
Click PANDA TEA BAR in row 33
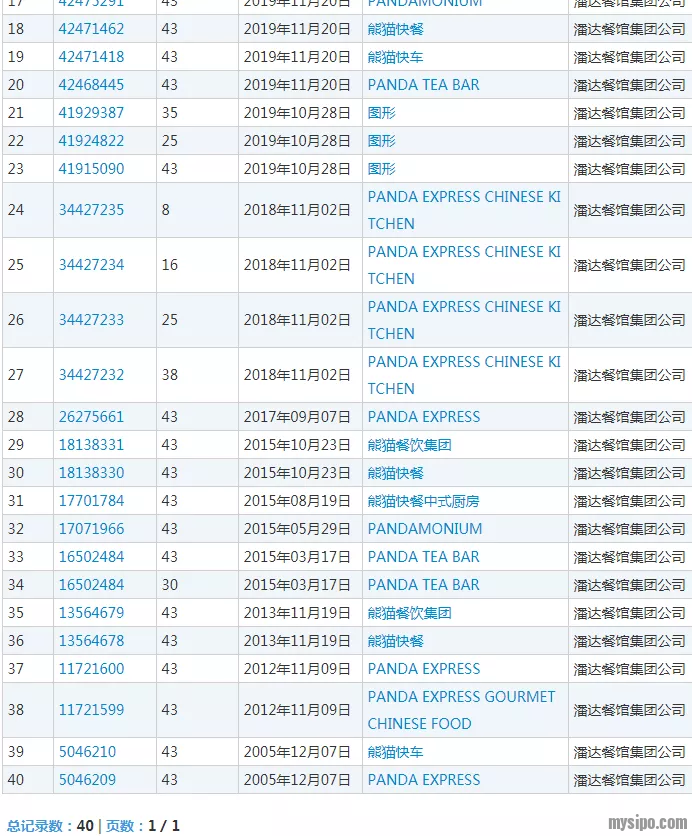[x=423, y=557]
